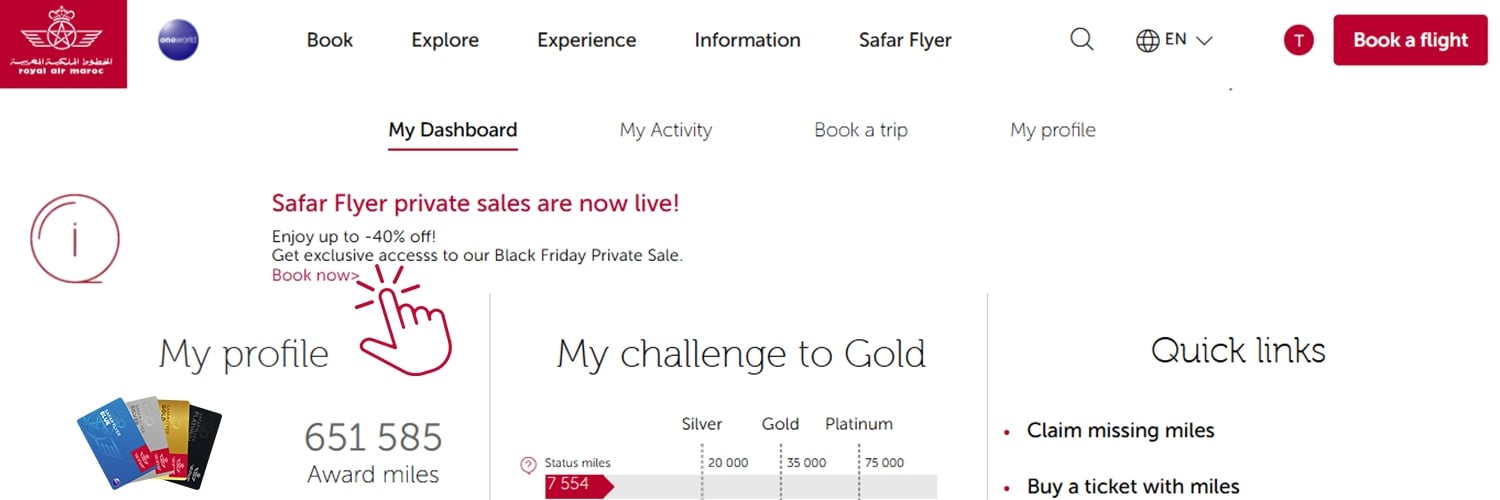
Task: Open the Experience menu
Action: [586, 41]
